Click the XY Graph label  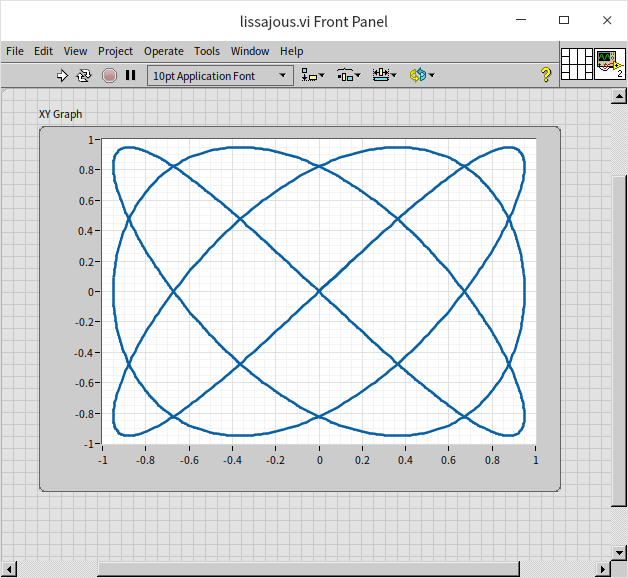pyautogui.click(x=61, y=114)
